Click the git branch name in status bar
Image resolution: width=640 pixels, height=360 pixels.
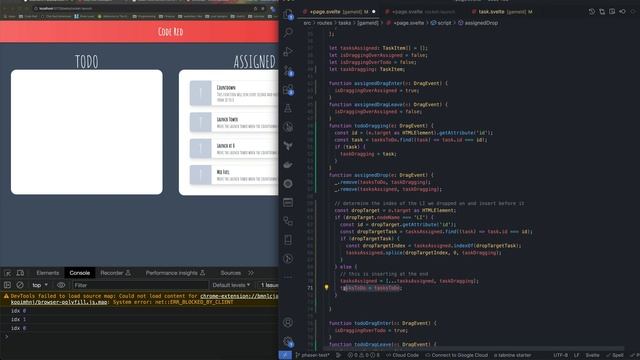(312, 355)
